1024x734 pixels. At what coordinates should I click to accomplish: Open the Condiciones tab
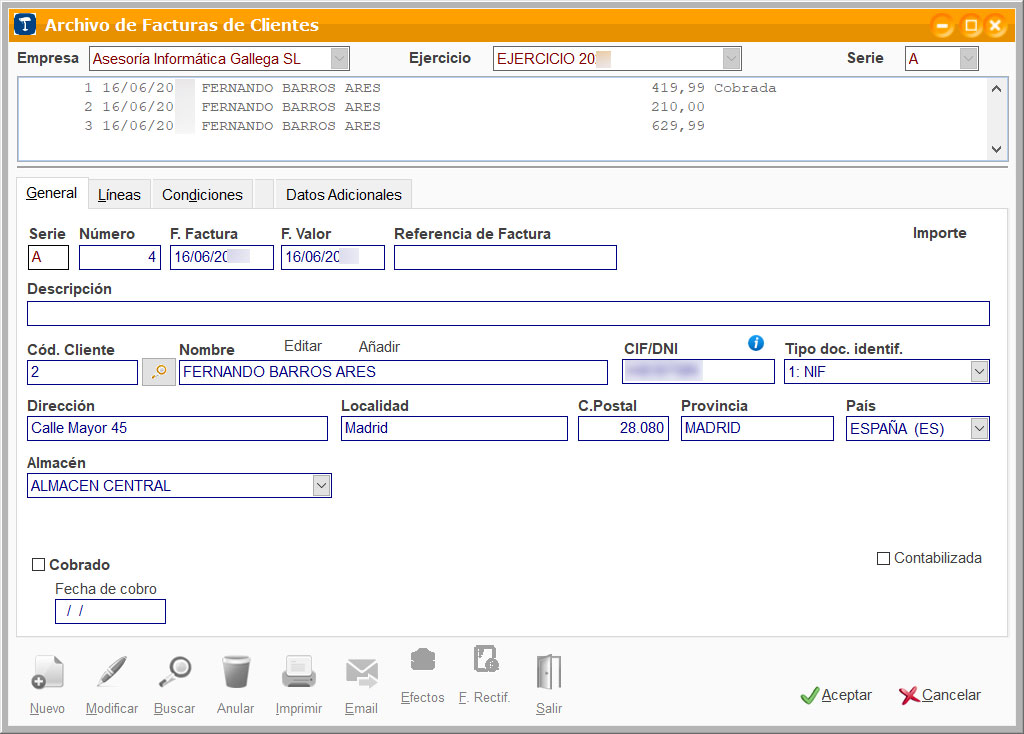(202, 195)
